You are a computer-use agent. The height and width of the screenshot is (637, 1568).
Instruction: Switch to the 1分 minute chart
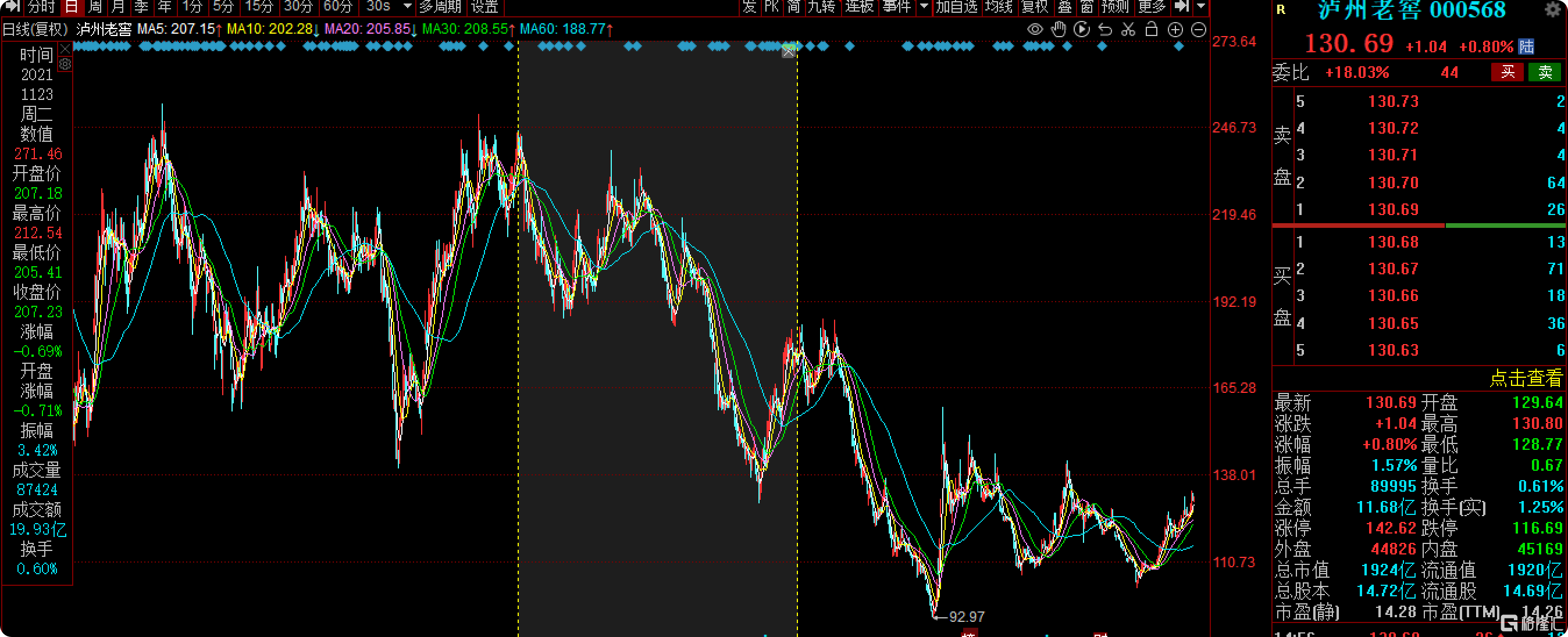193,7
